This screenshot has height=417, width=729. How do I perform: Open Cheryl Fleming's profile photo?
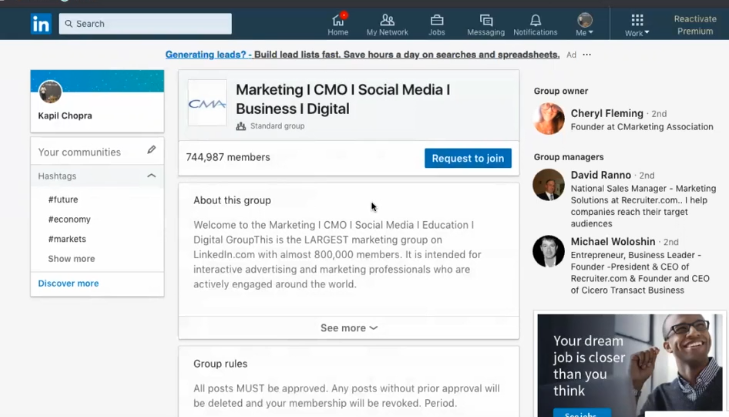pos(549,119)
